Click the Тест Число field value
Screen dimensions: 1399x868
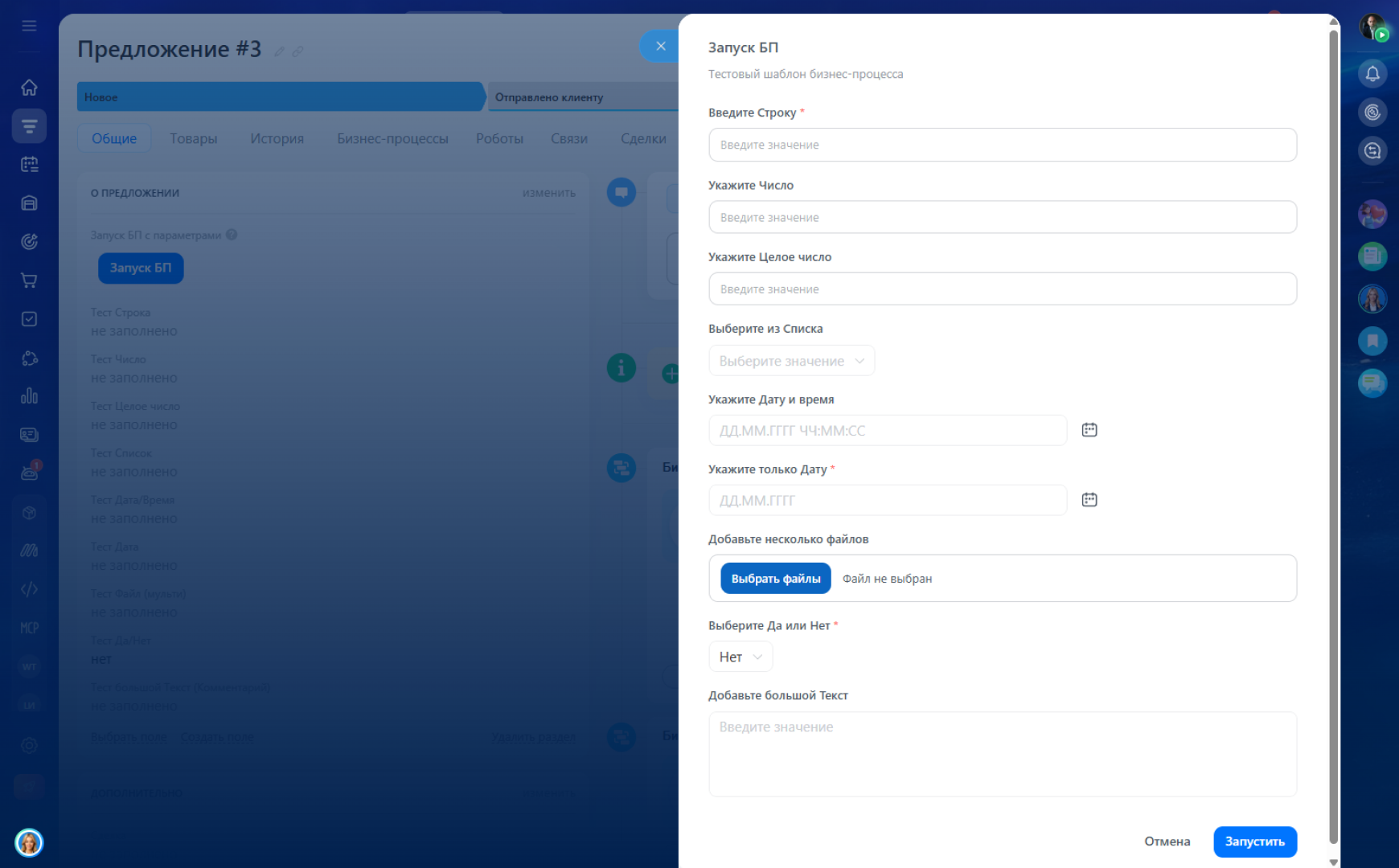134,378
